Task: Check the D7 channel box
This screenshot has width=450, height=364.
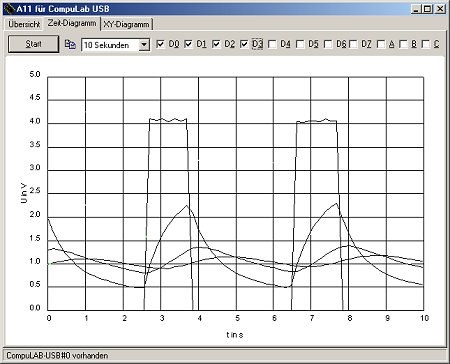Action: pyautogui.click(x=353, y=44)
